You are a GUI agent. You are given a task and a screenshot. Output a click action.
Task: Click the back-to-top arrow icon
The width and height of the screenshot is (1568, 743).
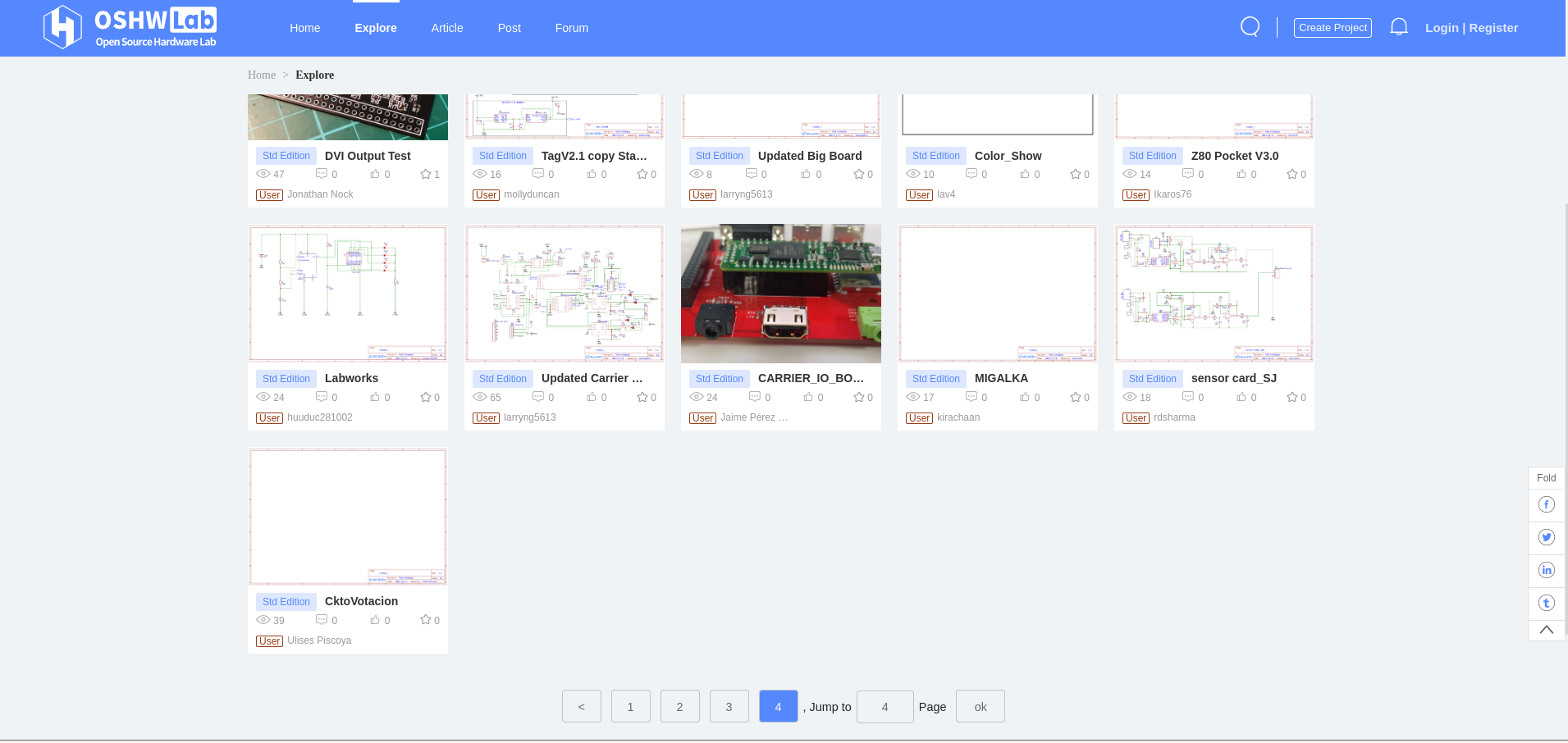point(1547,630)
